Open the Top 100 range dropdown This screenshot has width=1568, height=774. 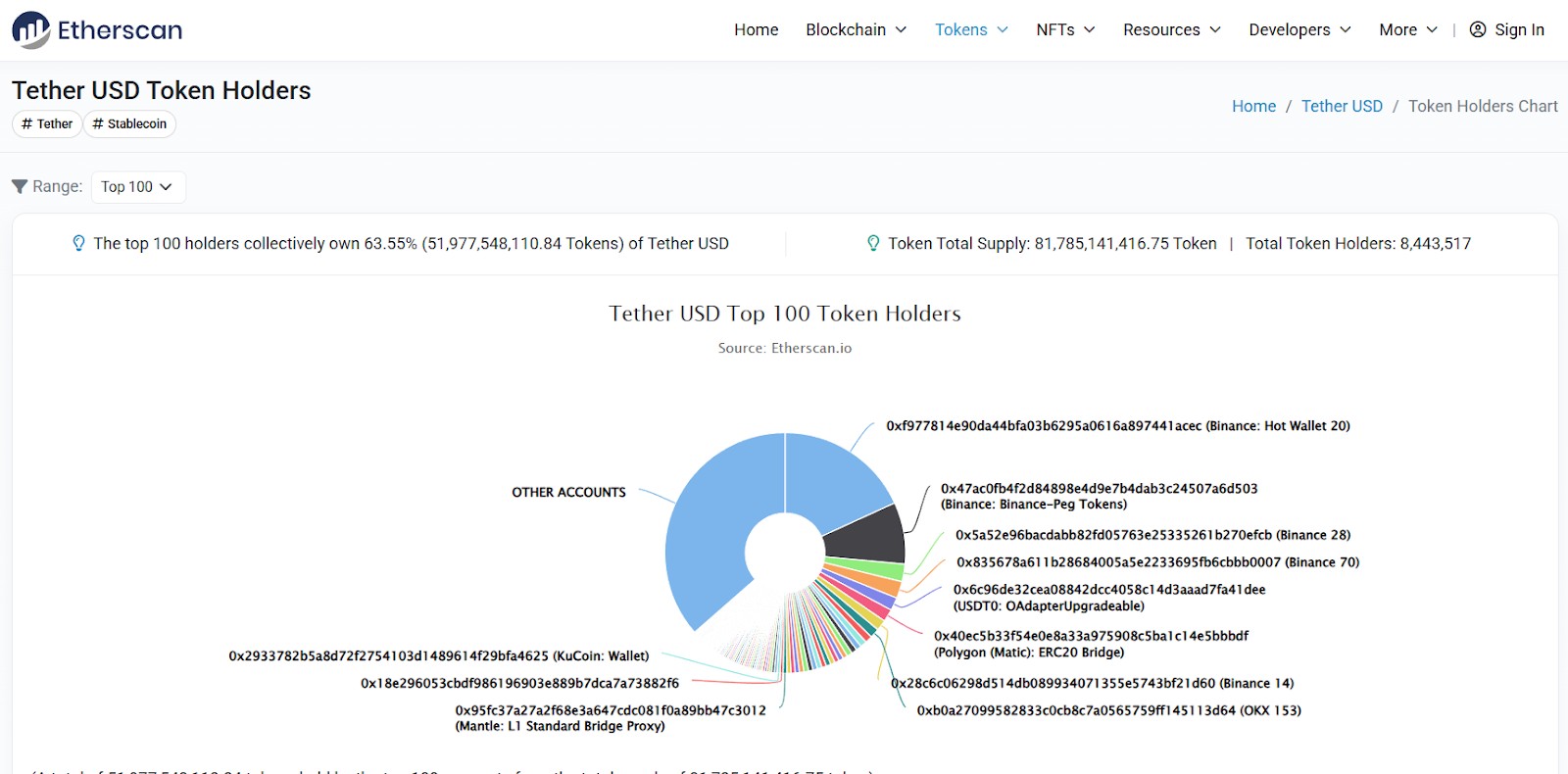(x=138, y=186)
